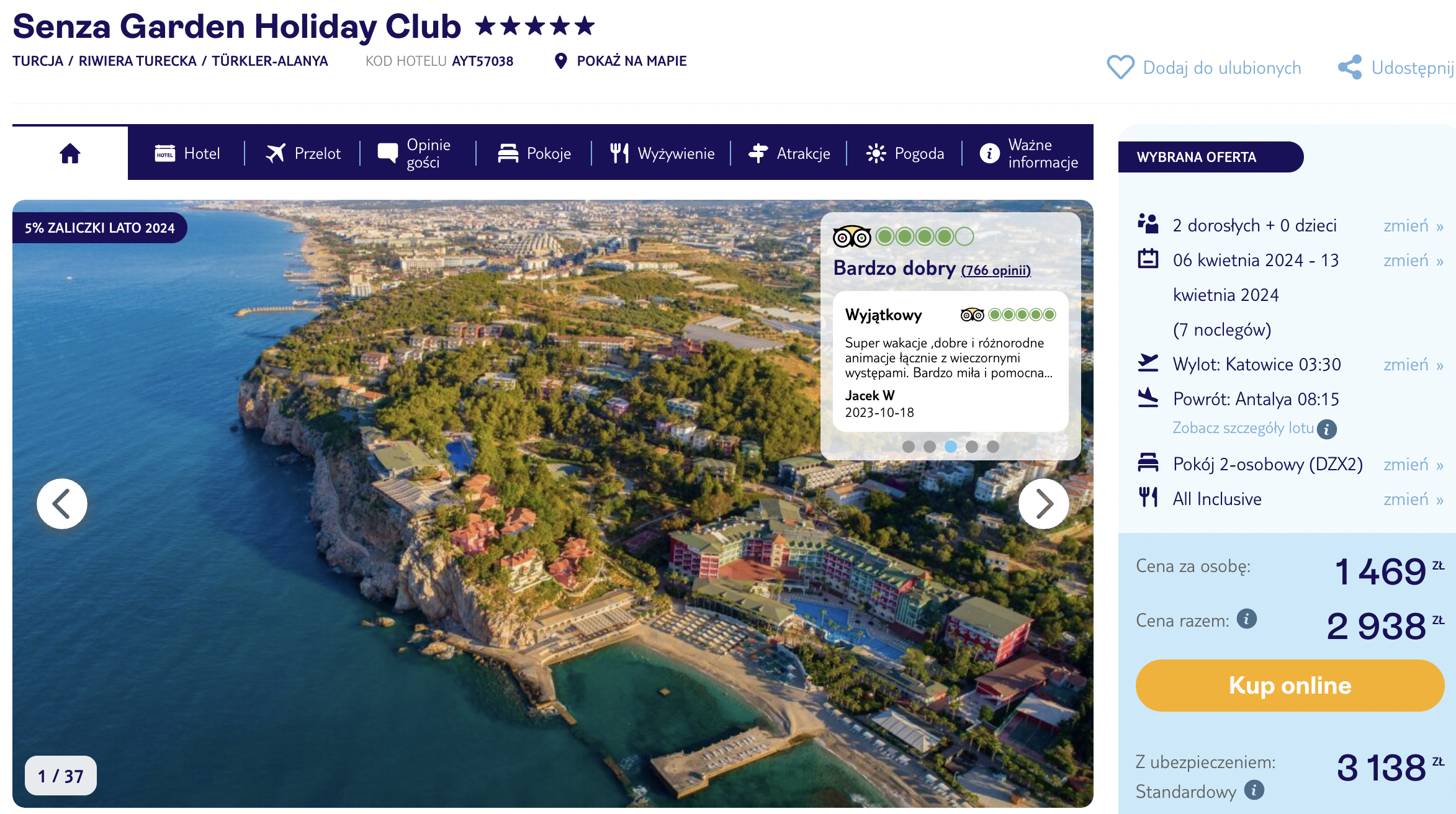
Task: Click the total price 2 938 zł
Action: click(1385, 625)
